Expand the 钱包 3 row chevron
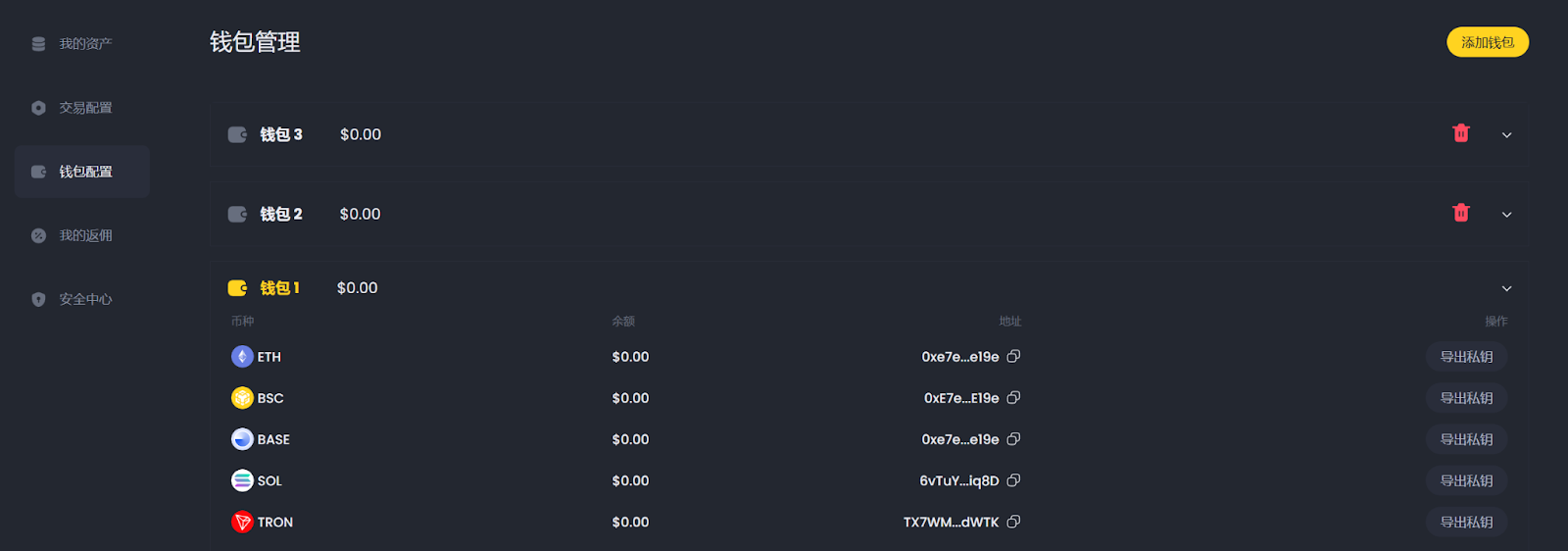The height and width of the screenshot is (551, 1568). (x=1506, y=135)
